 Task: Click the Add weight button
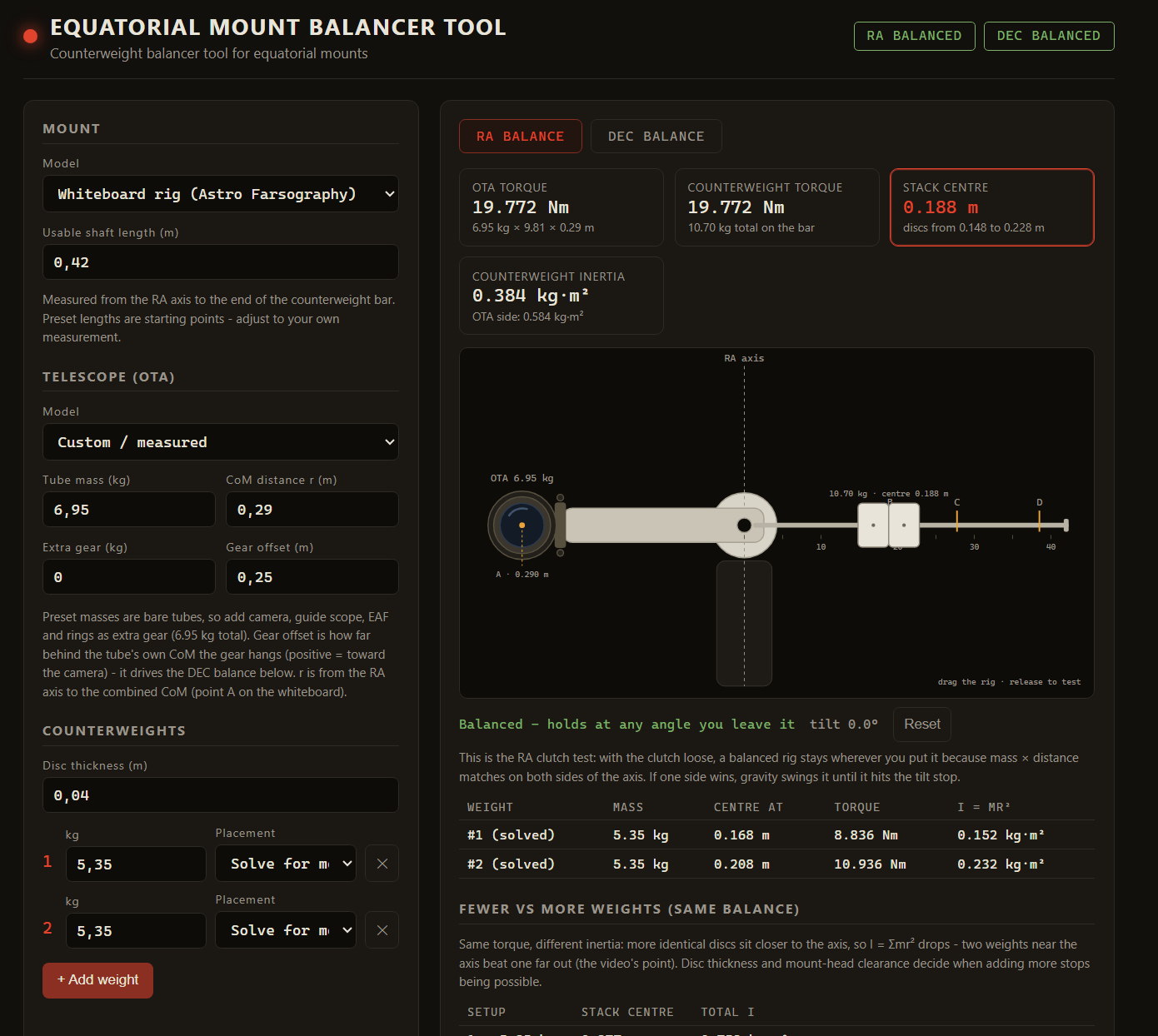(98, 980)
